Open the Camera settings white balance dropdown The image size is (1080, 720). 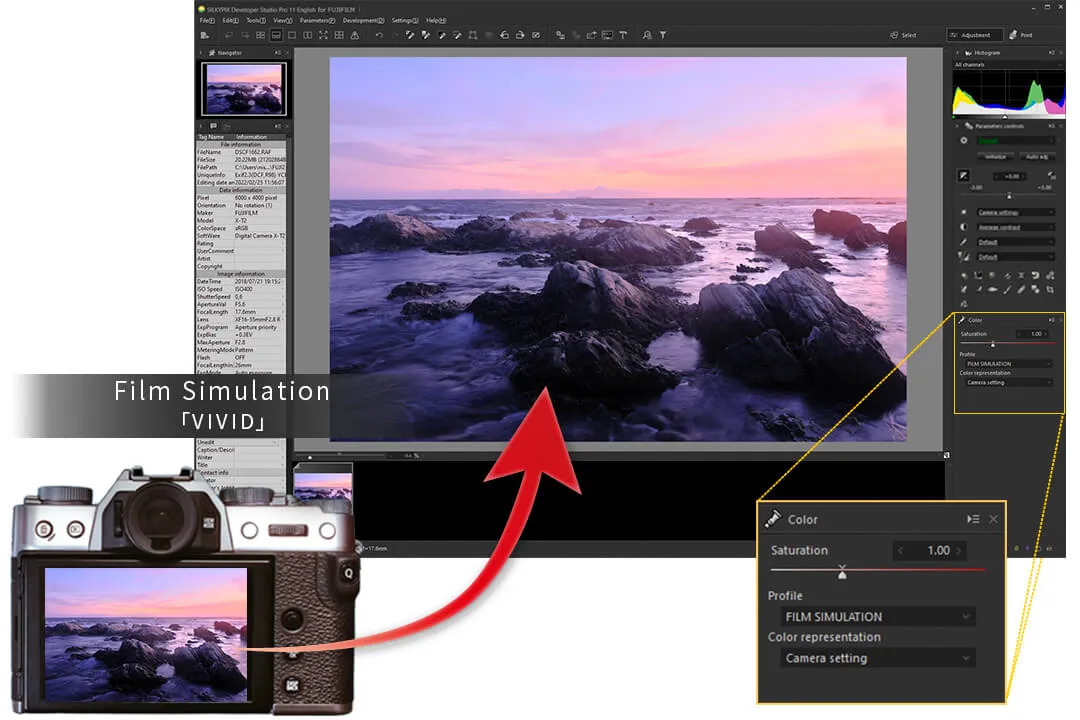[x=1015, y=212]
